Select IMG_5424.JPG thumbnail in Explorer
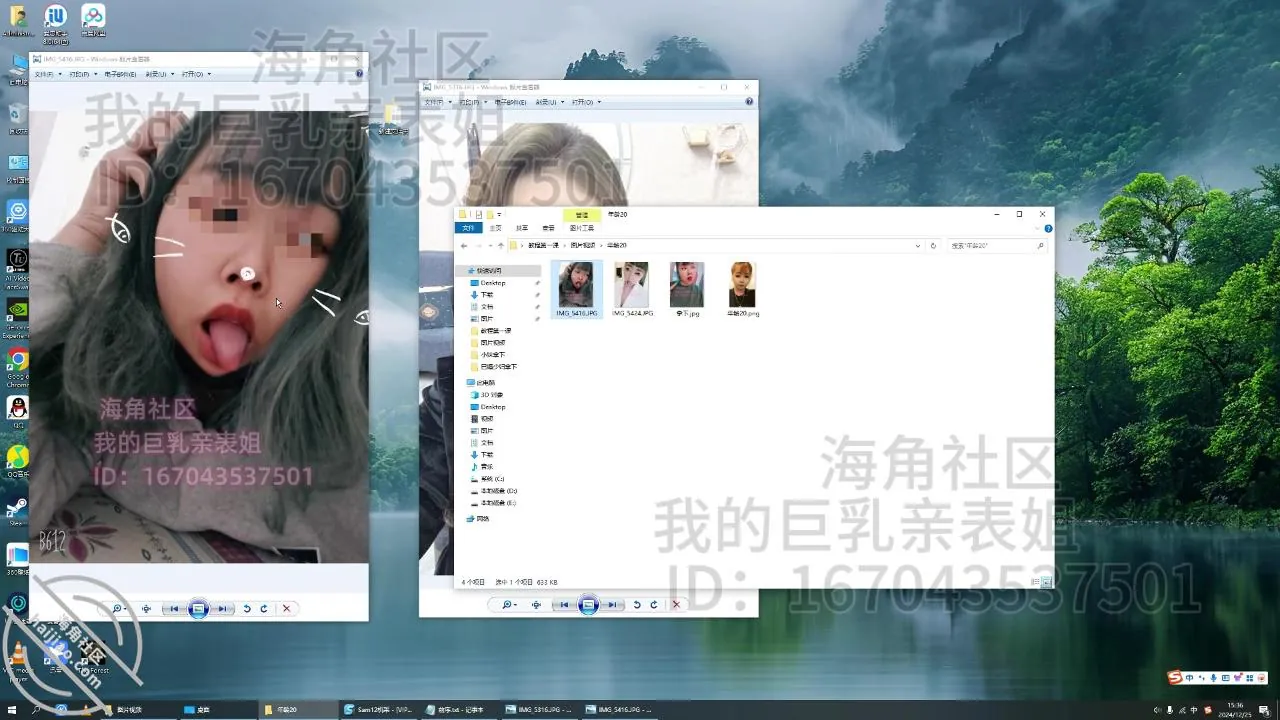1280x720 pixels. (632, 290)
